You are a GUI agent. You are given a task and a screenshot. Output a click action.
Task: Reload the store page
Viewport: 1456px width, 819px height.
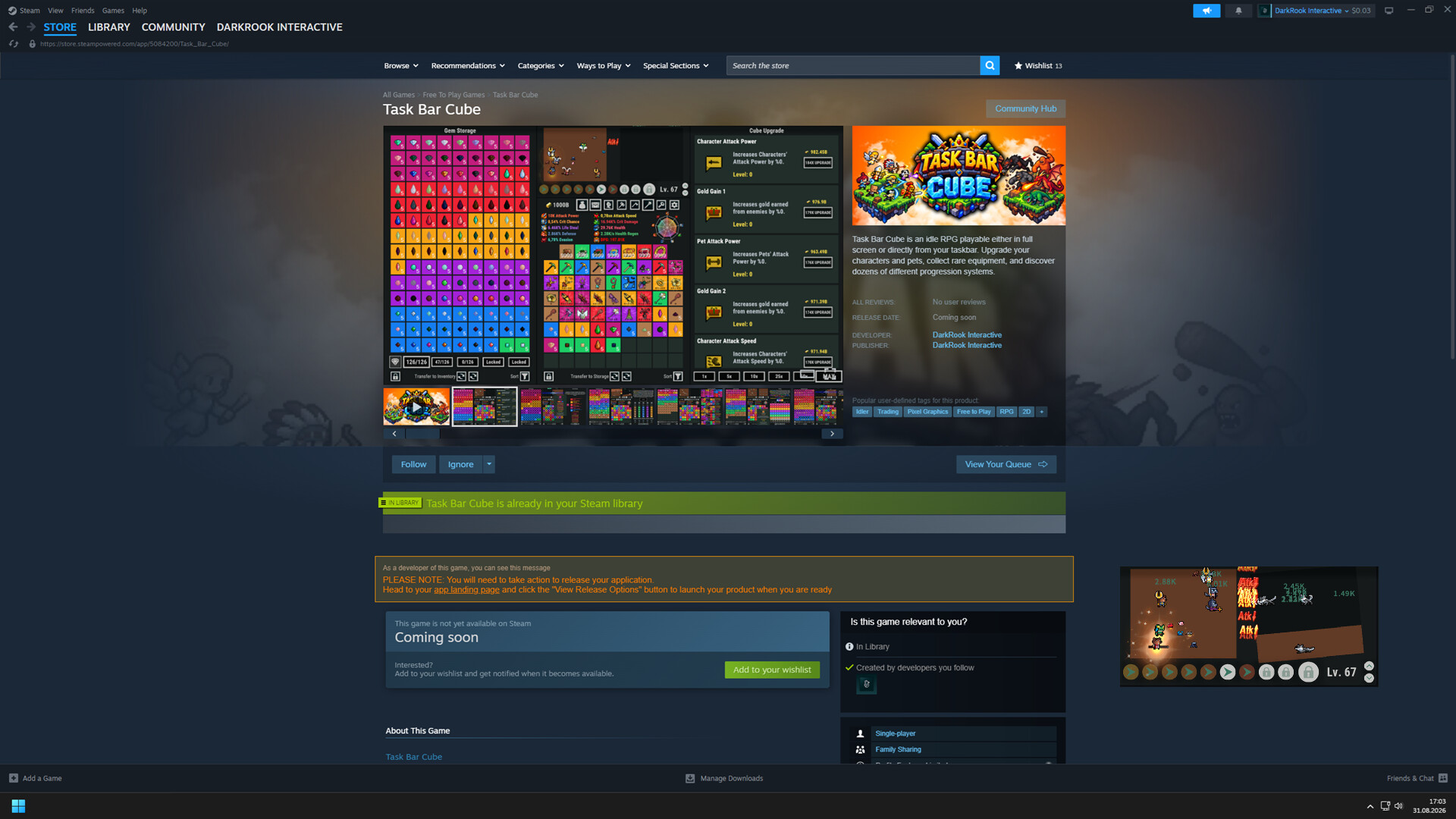[14, 44]
